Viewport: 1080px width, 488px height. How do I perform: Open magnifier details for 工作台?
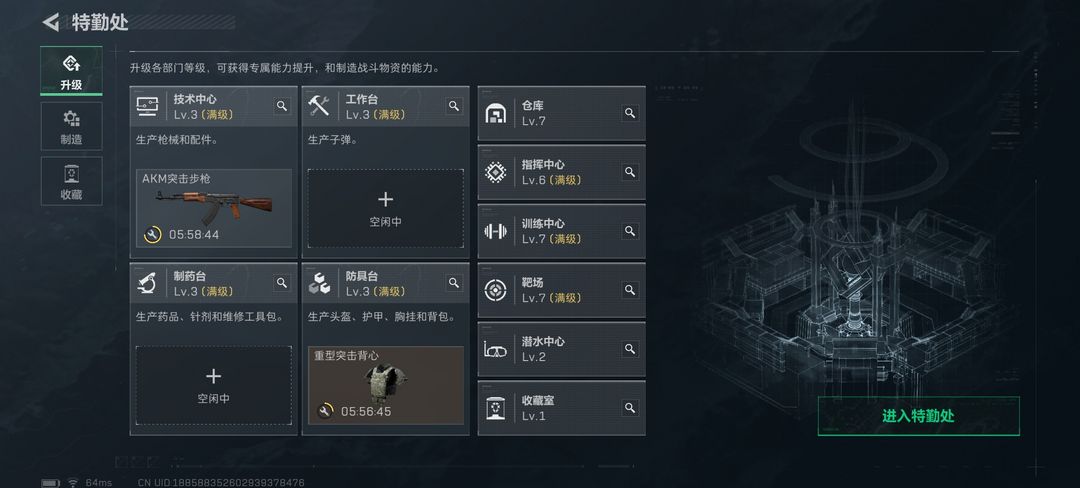click(454, 106)
